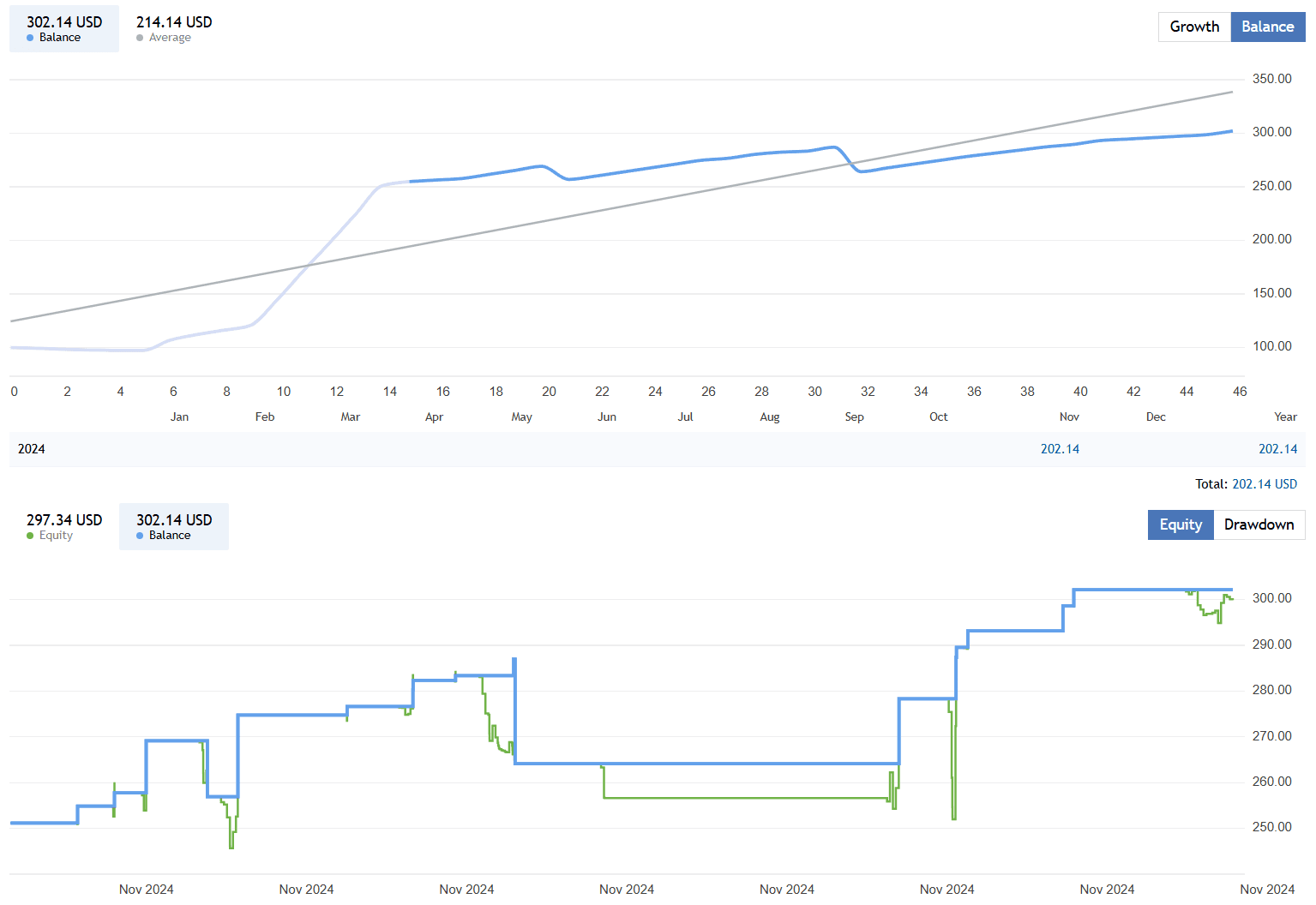
Task: Select the 297.34 USD Equity legend card
Action: 63,525
